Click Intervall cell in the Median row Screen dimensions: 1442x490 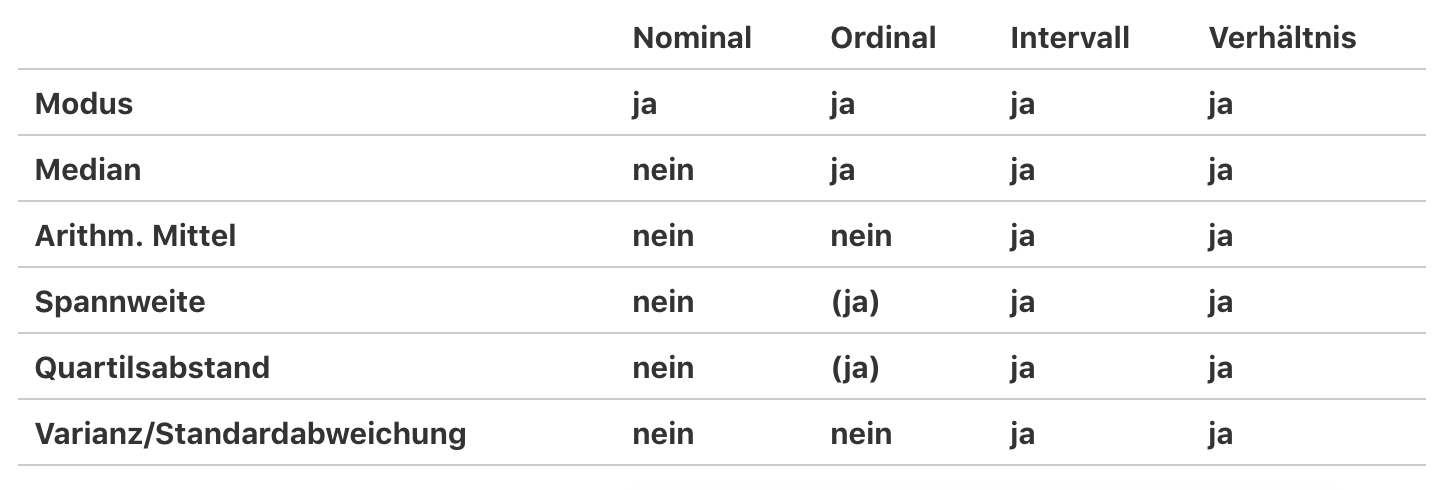(x=1022, y=169)
